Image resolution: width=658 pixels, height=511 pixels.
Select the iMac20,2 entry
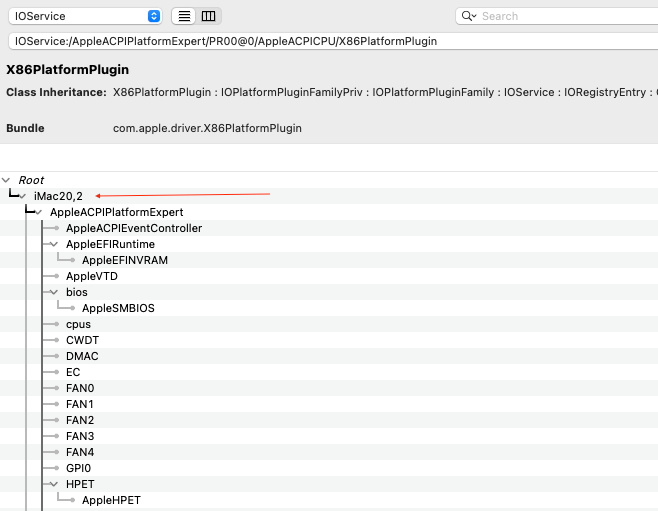58,196
